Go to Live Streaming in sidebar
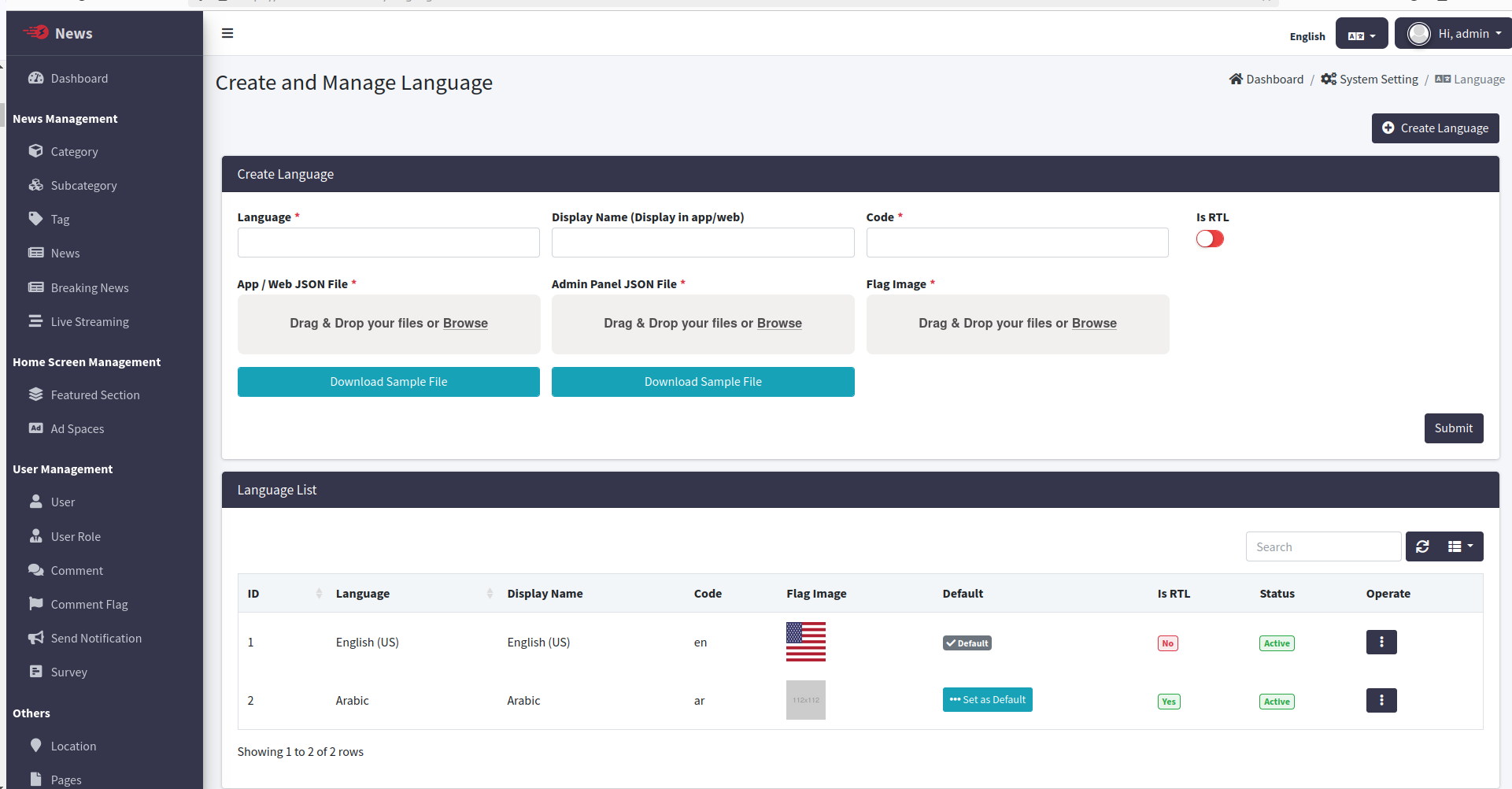This screenshot has width=1512, height=789. click(90, 321)
